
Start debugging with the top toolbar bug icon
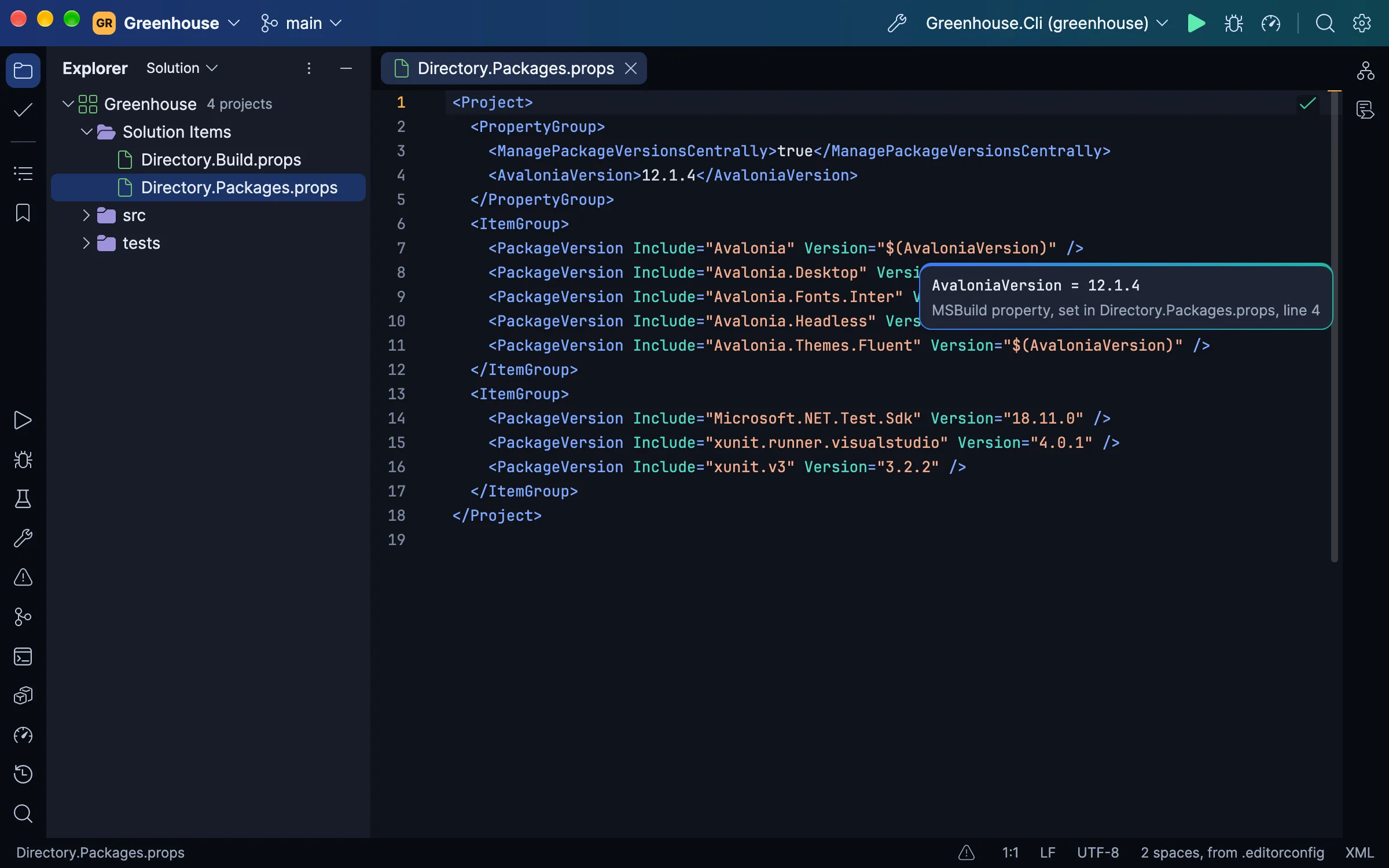tap(1233, 23)
